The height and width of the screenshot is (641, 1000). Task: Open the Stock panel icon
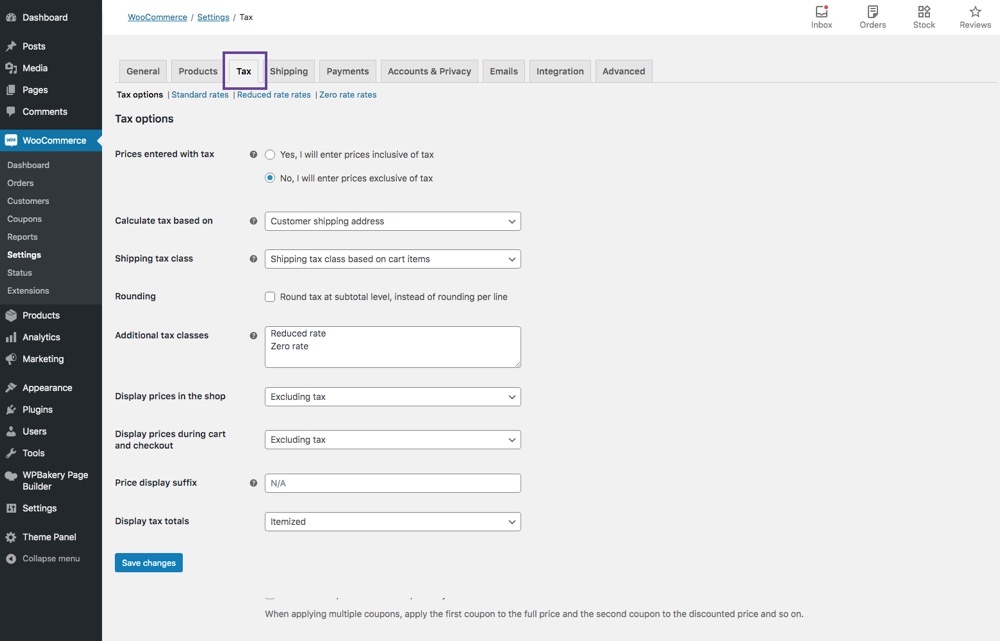pyautogui.click(x=924, y=13)
